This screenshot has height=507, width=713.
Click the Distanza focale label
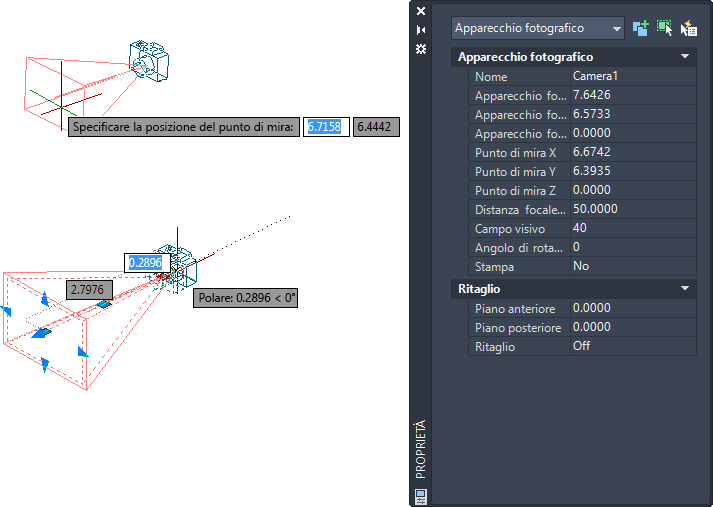pos(520,210)
